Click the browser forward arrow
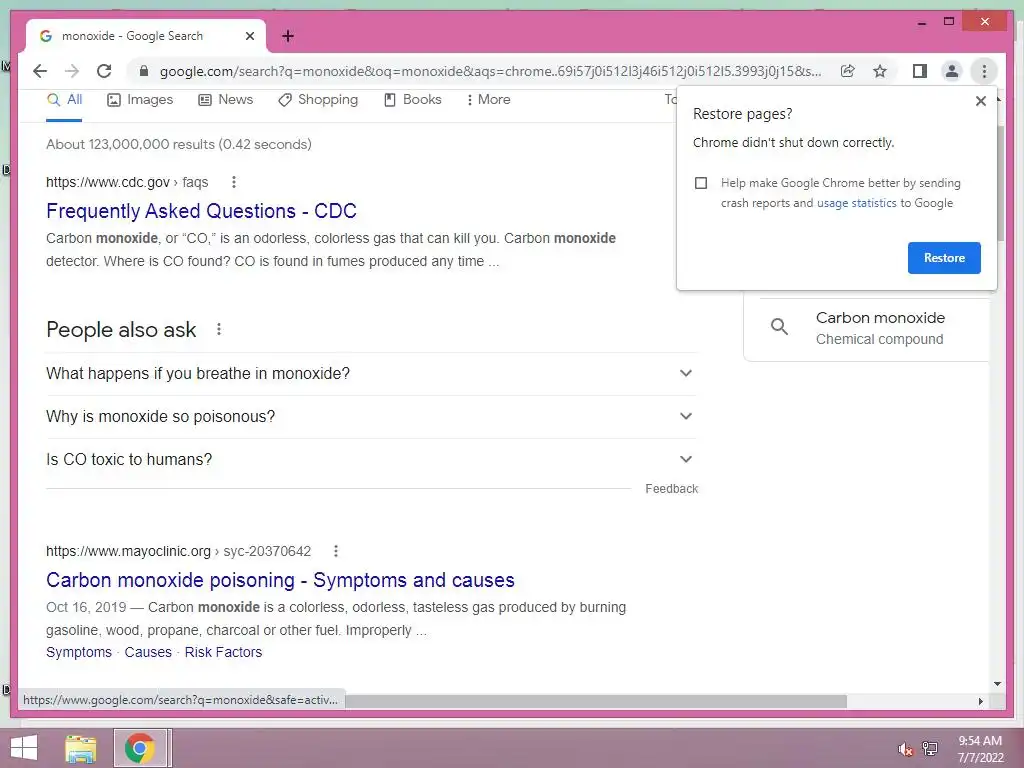1024x768 pixels. pos(72,71)
